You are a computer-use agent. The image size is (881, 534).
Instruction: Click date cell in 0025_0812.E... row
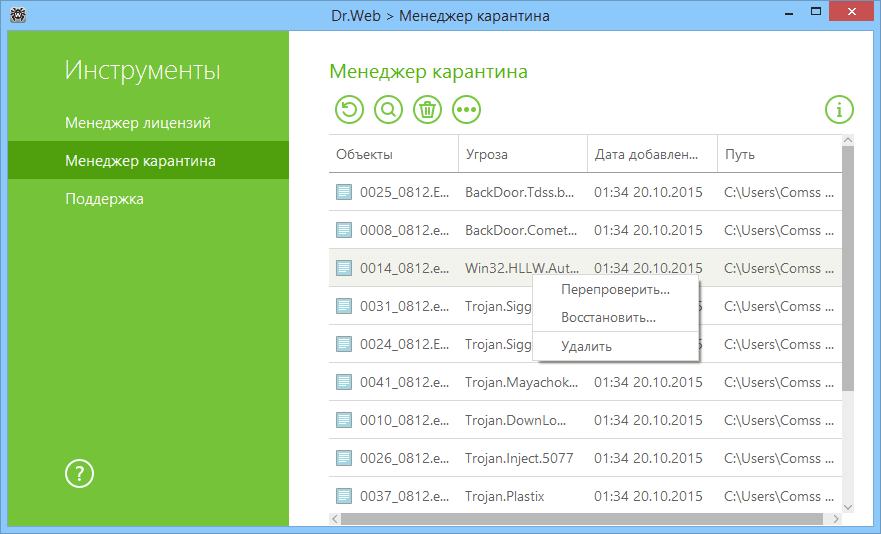648,192
